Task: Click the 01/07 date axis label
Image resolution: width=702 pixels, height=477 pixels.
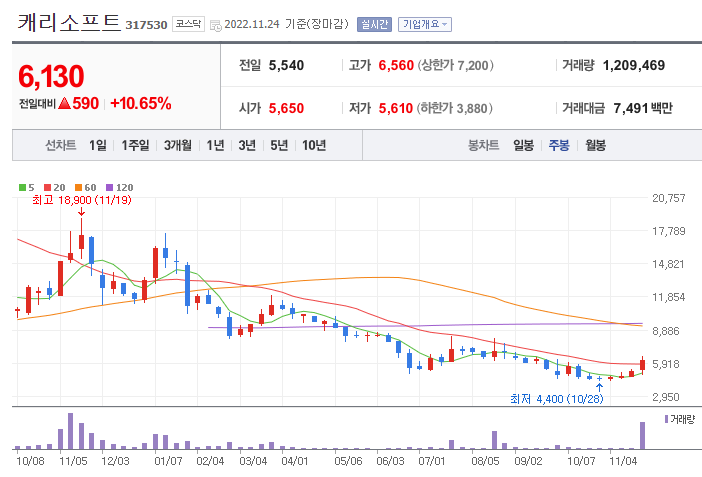Action: [168, 461]
